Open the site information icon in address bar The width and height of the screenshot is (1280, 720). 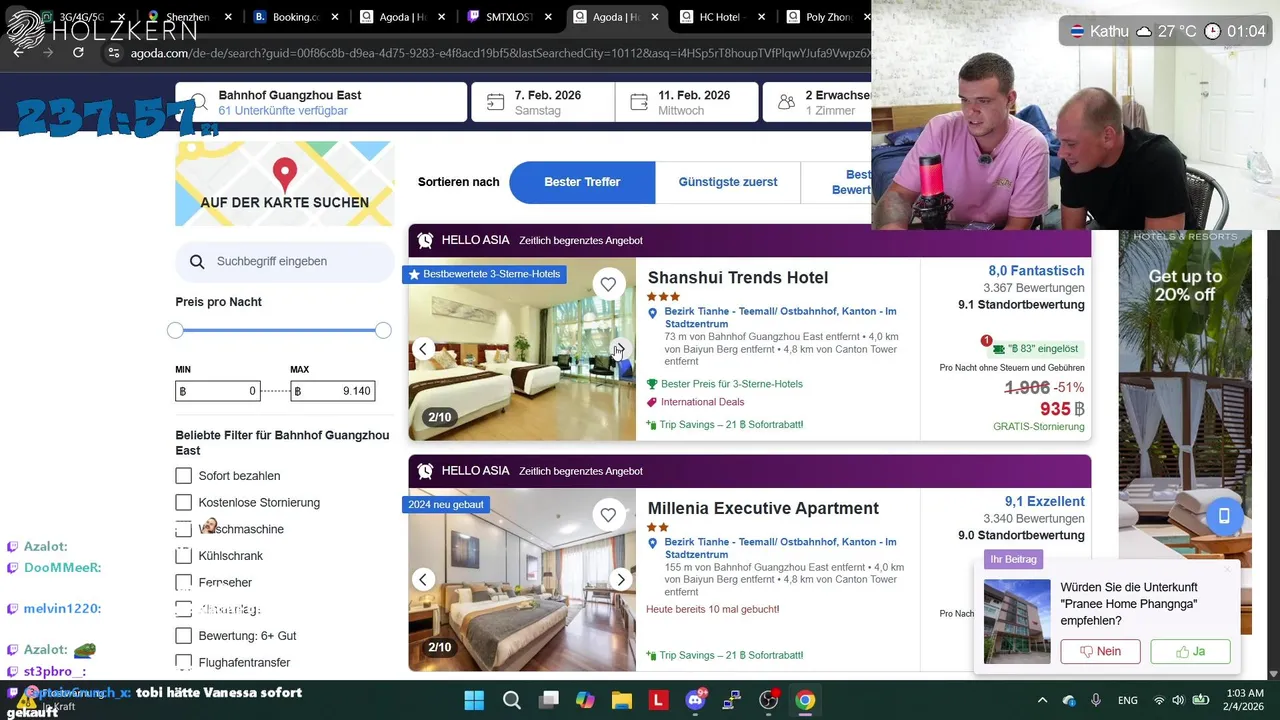pos(114,53)
